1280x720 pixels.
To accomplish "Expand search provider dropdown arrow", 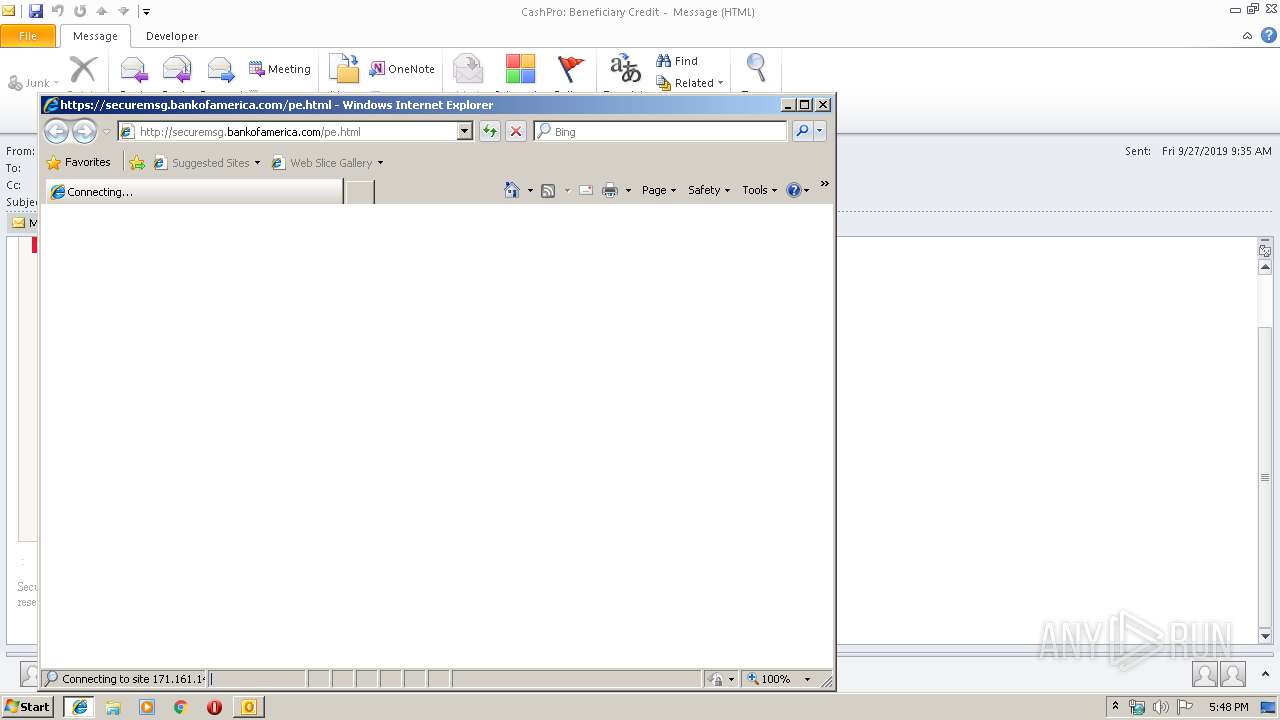I will tap(820, 131).
